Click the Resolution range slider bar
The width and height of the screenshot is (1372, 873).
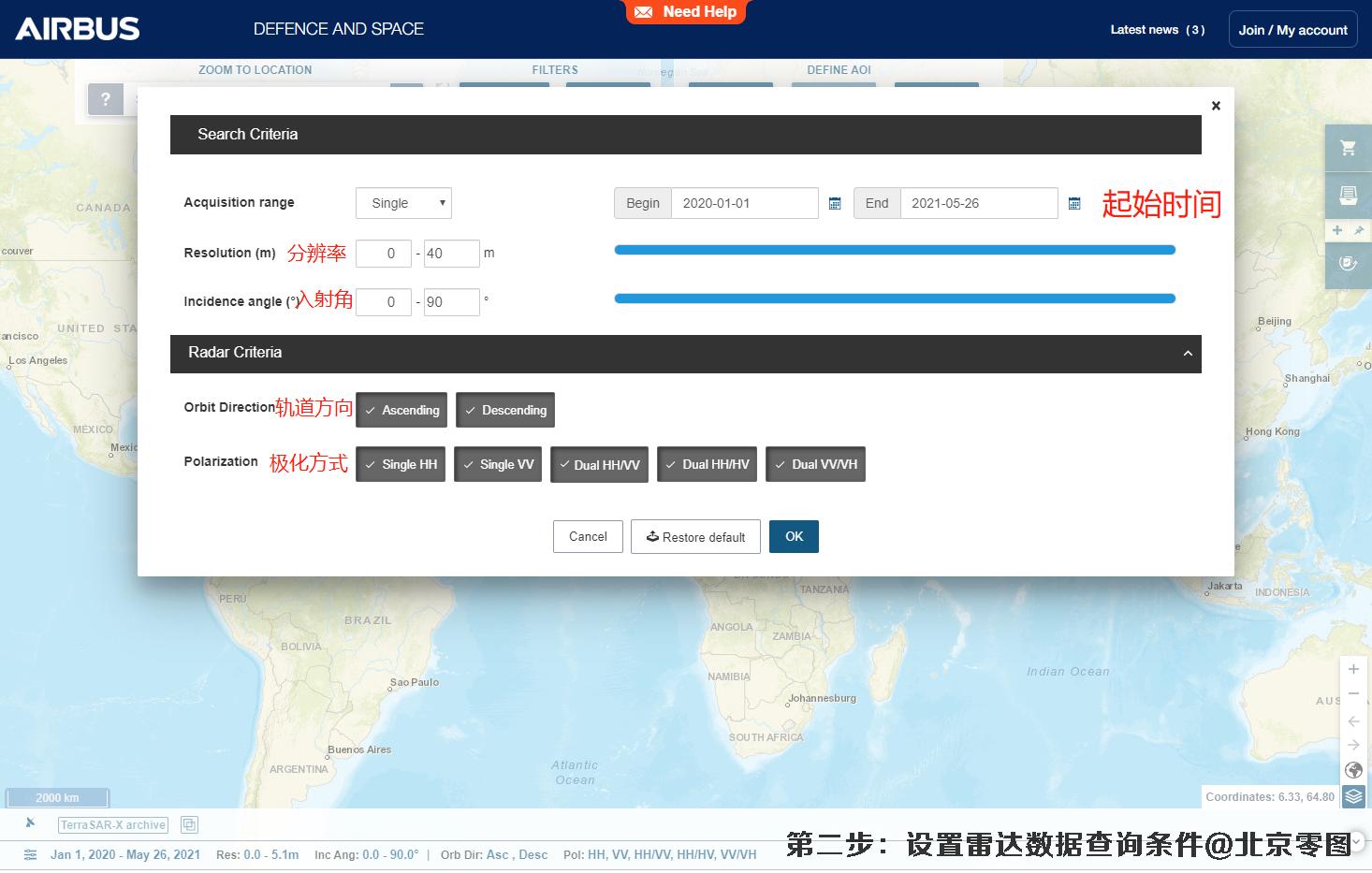tap(894, 250)
